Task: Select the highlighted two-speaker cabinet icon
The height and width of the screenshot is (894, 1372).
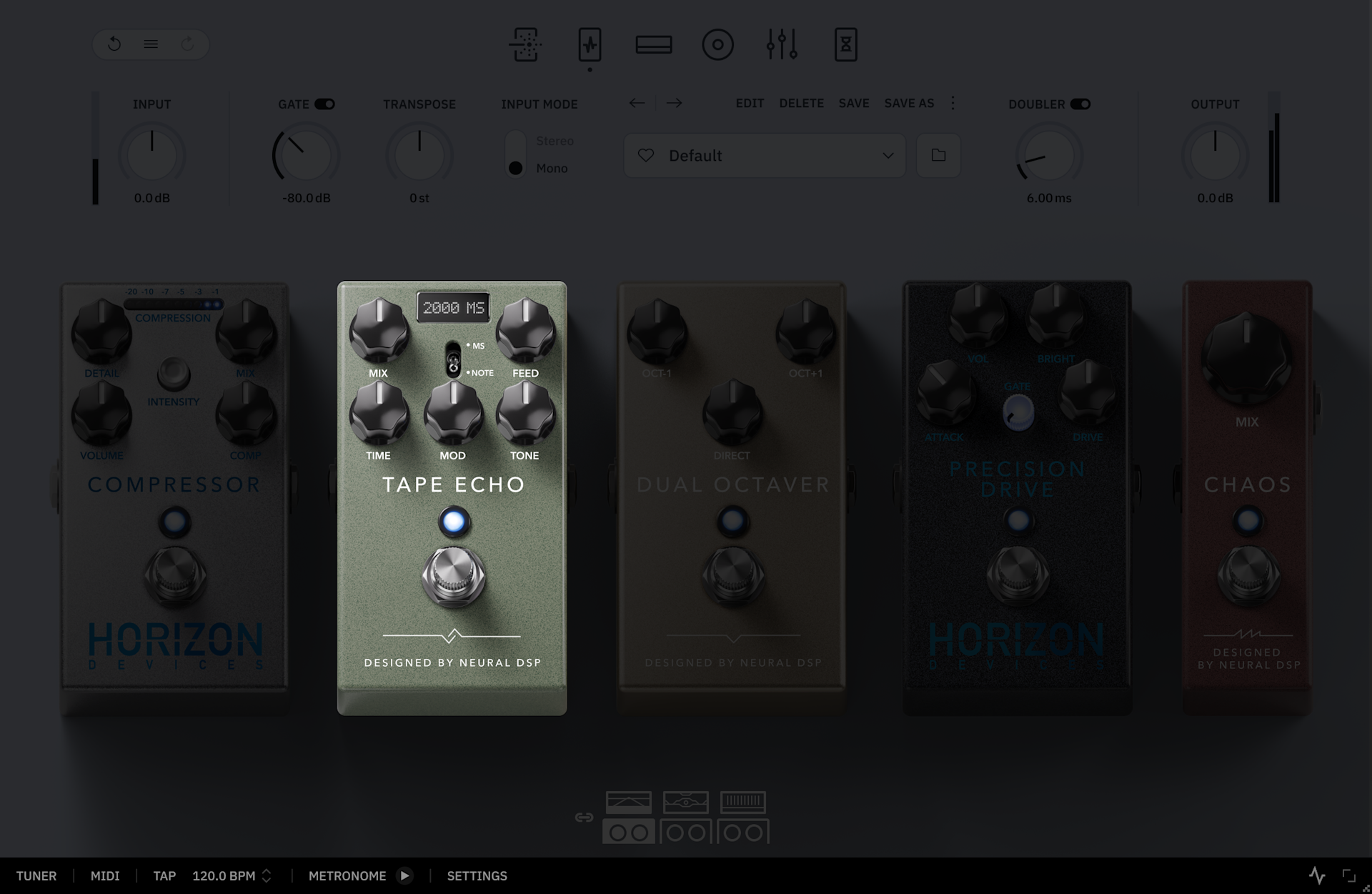Action: pyautogui.click(x=629, y=832)
